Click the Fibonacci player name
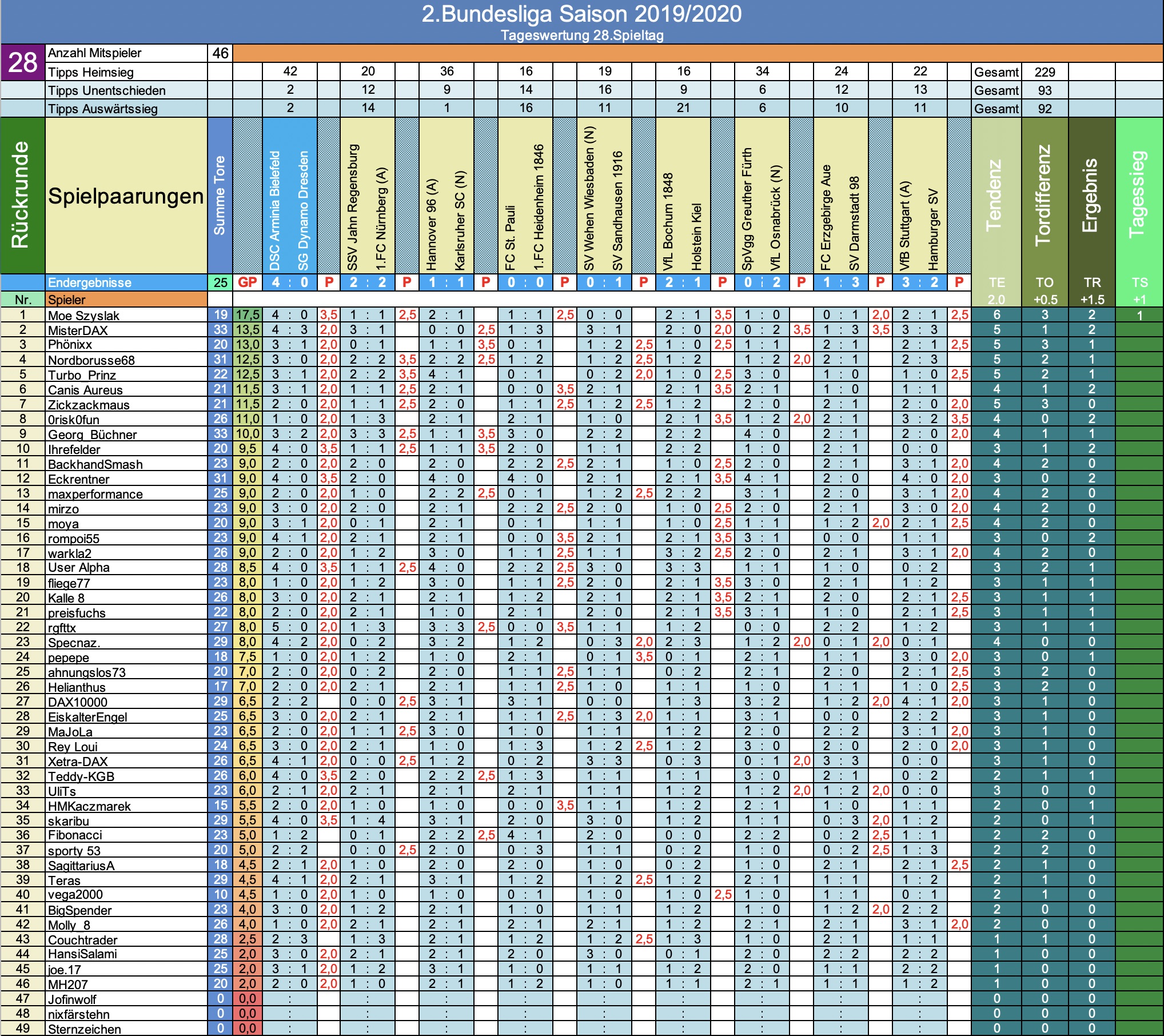Screen dimensions: 1164x1036 tap(126, 835)
